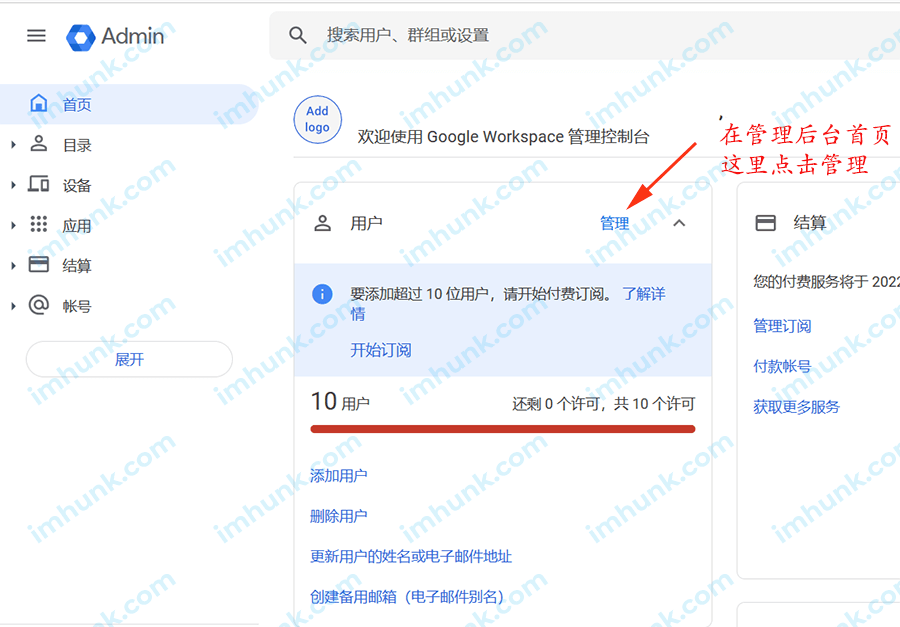900x627 pixels.
Task: Click the 结算 card title
Action: [x=809, y=223]
